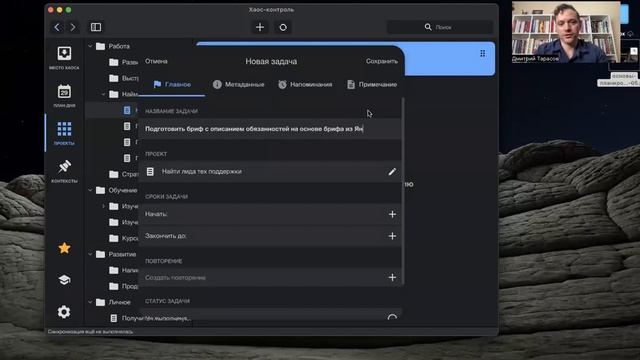Select the Проекты grid section
Viewport: 640px width, 360px height.
pyautogui.click(x=64, y=133)
